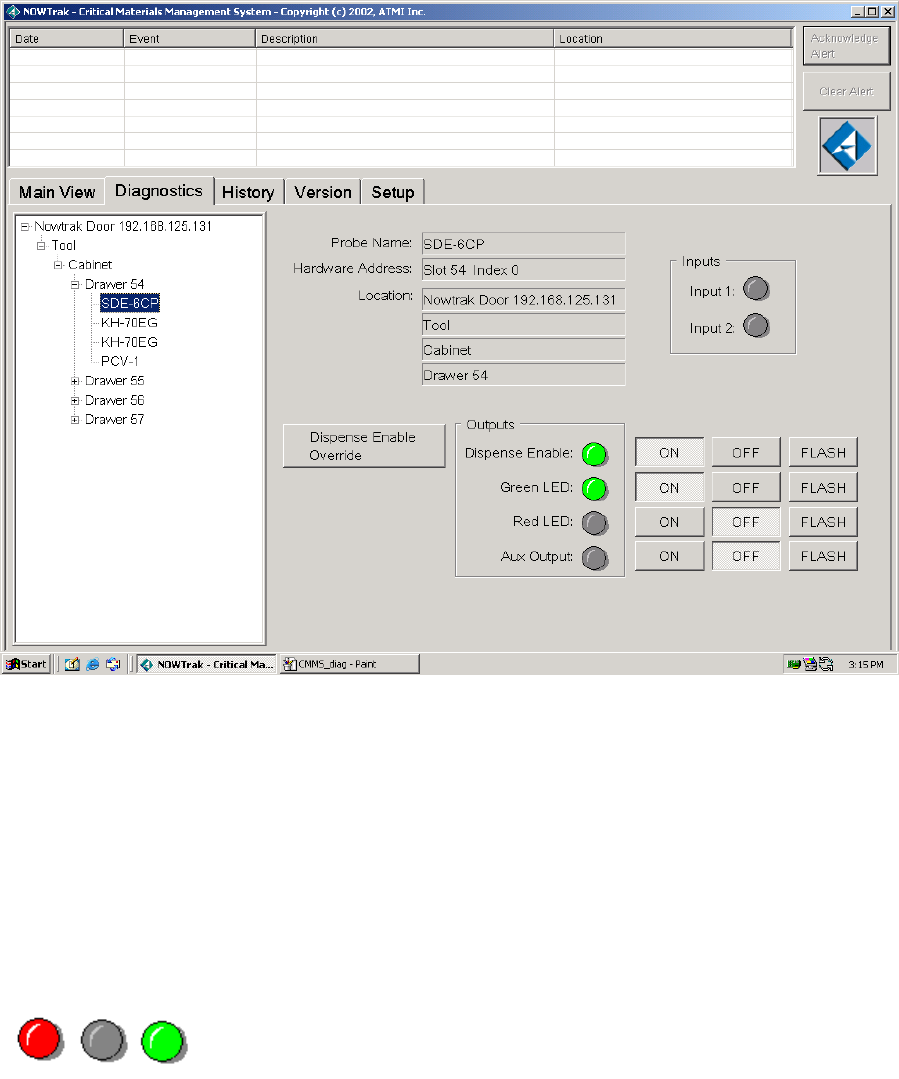Open the History tab
This screenshot has width=899, height=1079.
pos(248,192)
